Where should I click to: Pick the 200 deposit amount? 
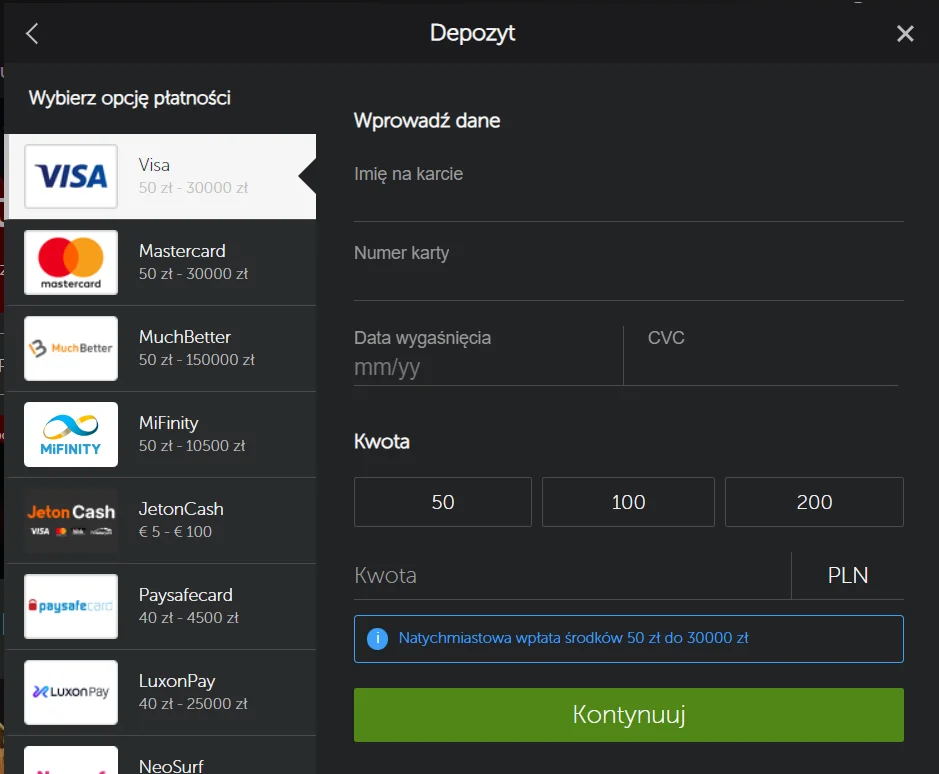pos(814,501)
